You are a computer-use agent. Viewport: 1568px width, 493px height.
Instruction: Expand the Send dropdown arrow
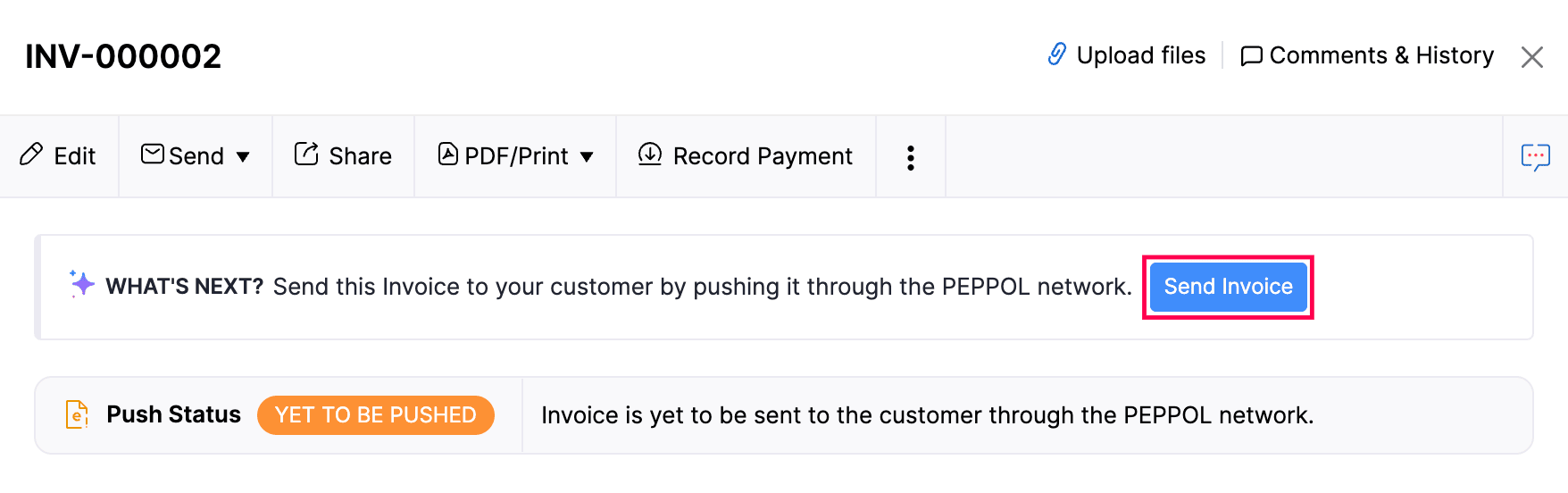pyautogui.click(x=243, y=157)
